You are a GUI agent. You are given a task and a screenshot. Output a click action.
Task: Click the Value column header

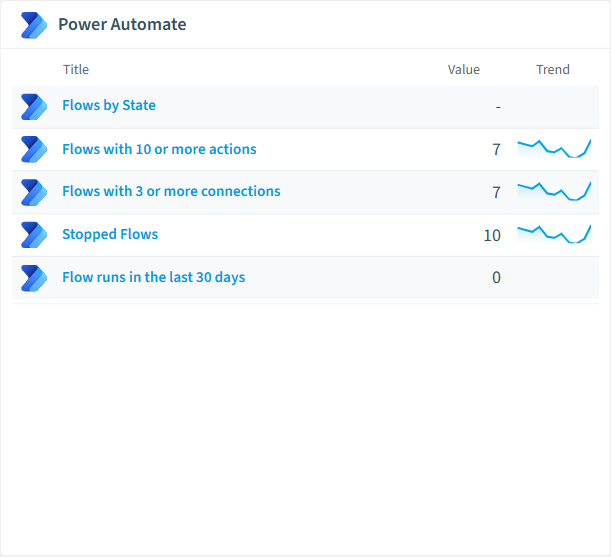coord(463,69)
